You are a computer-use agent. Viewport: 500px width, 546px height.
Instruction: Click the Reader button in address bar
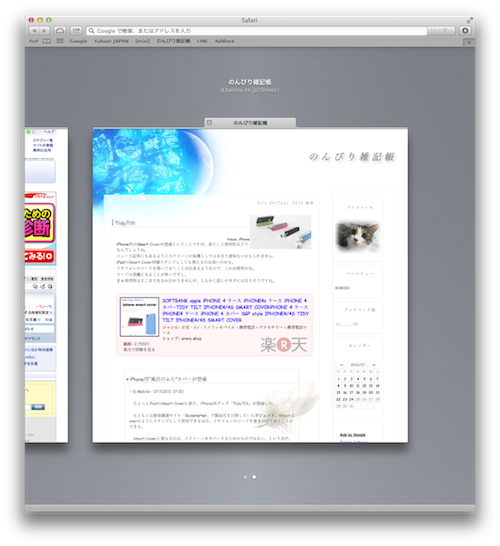pos(441,31)
